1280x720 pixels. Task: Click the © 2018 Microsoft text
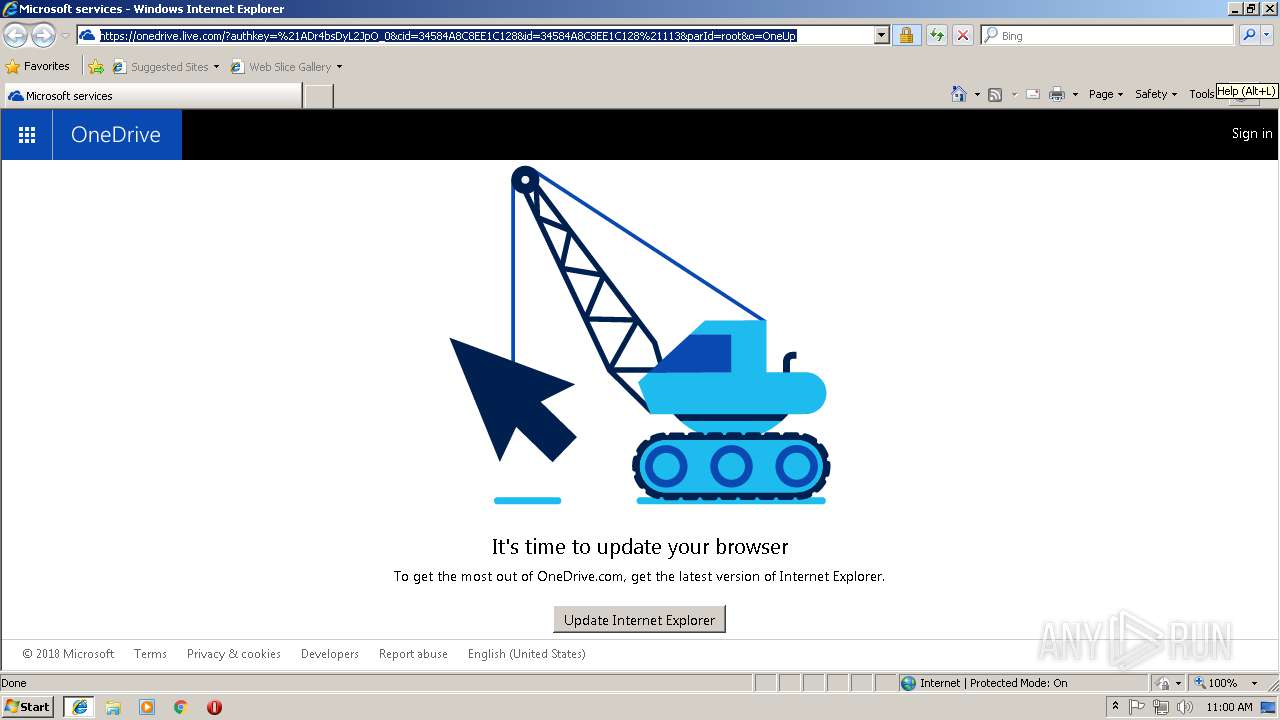point(68,654)
